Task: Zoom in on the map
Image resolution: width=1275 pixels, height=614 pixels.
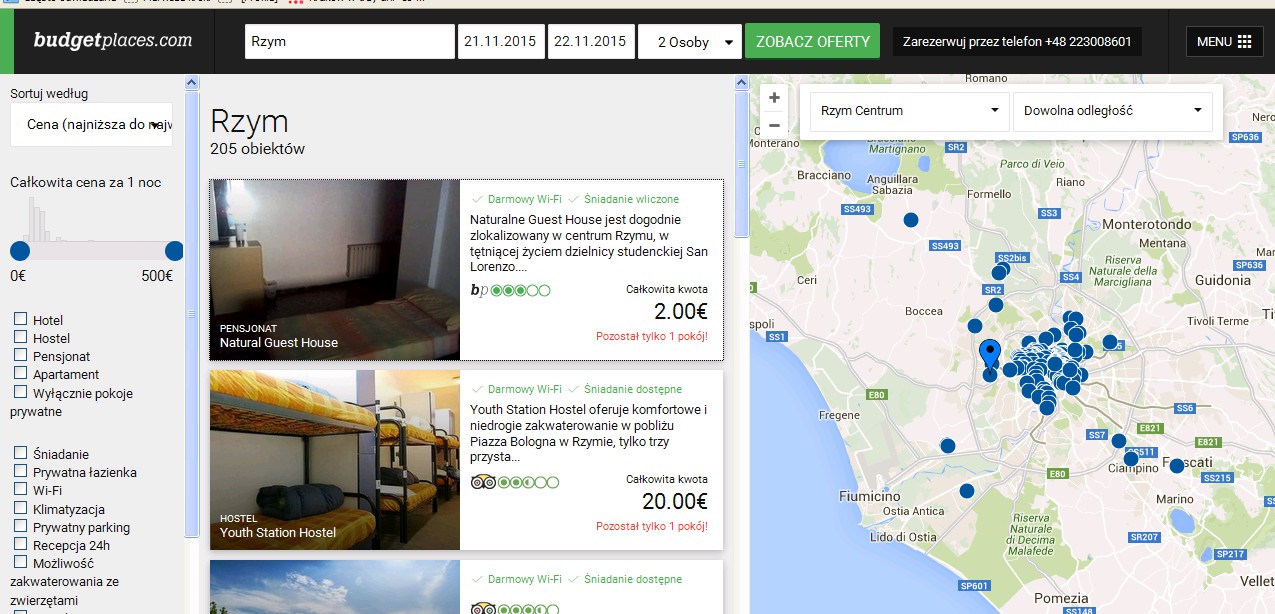Action: point(774,98)
